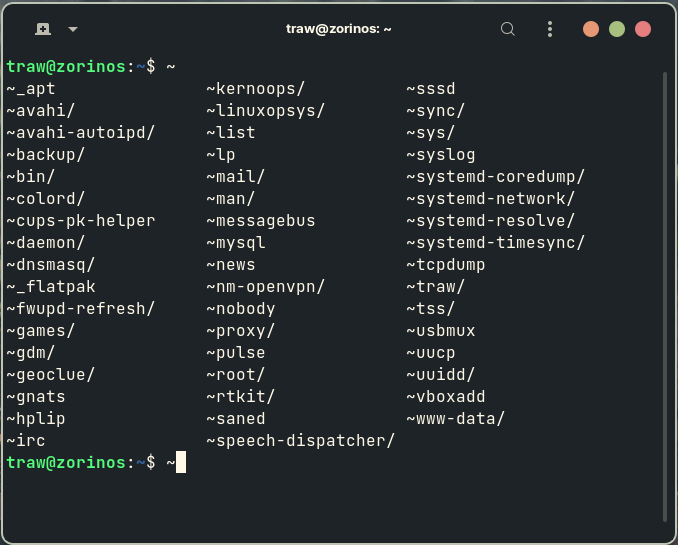Click the ~daemon/ entry
Image resolution: width=678 pixels, height=545 pixels.
(x=46, y=243)
